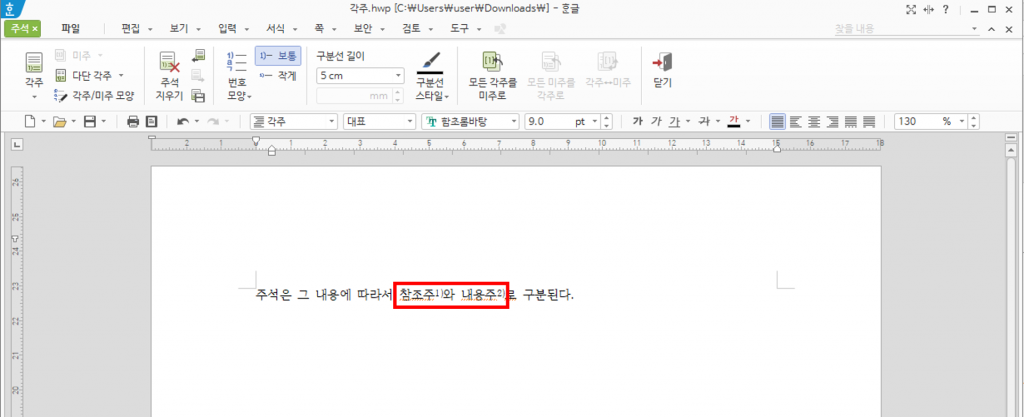The image size is (1024, 417).
Task: Open the 파일 menu
Action: click(x=70, y=29)
